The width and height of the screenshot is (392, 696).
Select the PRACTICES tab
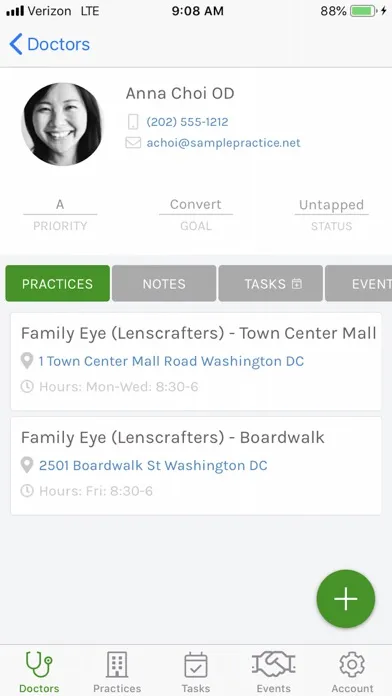[x=57, y=284]
